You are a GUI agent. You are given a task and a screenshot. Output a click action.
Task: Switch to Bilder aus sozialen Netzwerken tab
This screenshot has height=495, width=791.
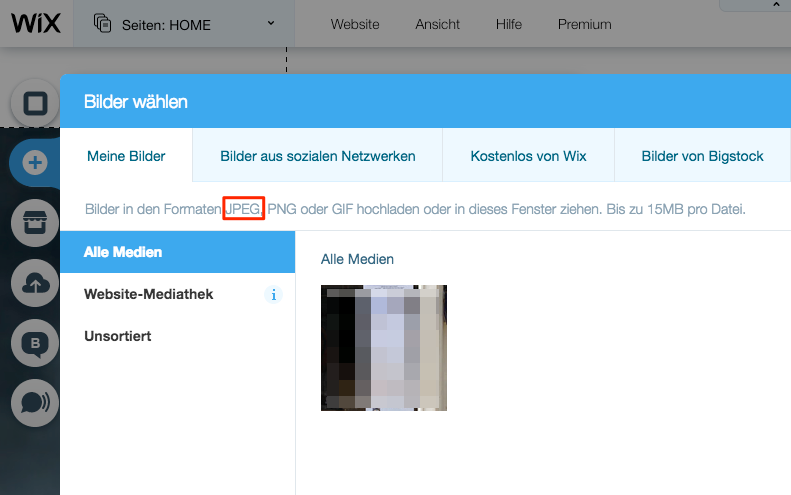pyautogui.click(x=317, y=156)
